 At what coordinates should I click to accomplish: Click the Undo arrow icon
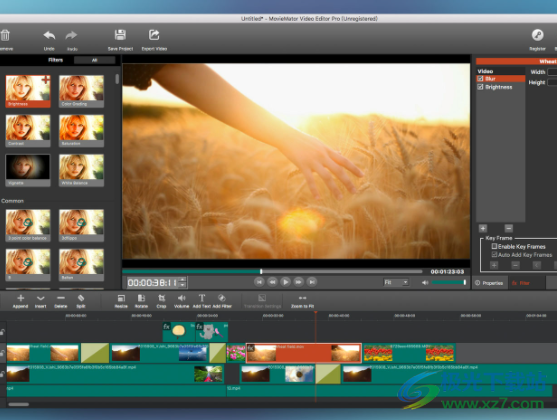tap(49, 35)
